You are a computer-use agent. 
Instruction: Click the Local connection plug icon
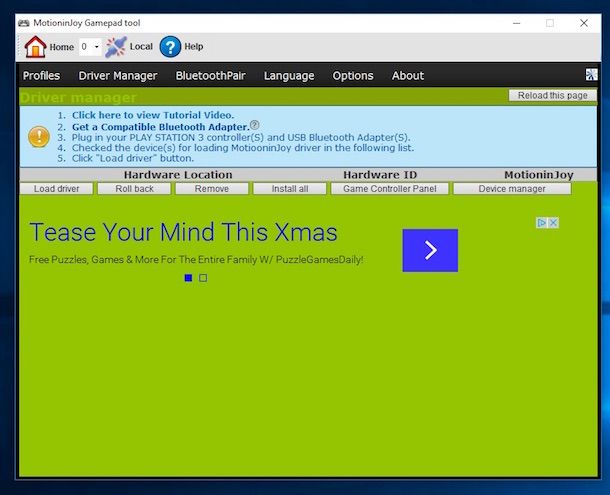(x=116, y=47)
